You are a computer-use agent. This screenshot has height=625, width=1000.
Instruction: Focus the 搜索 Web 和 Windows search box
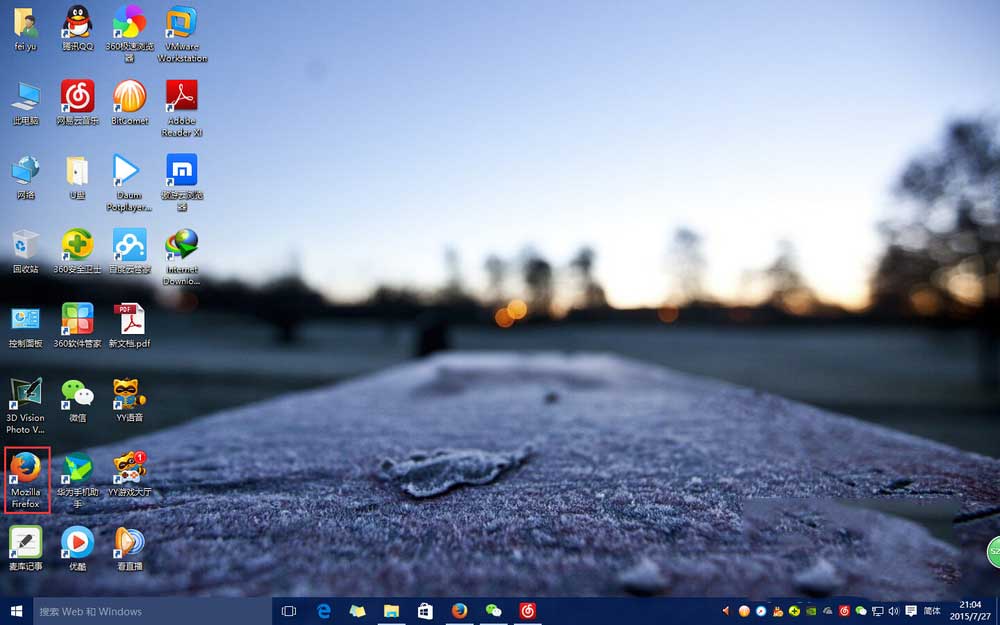point(152,611)
